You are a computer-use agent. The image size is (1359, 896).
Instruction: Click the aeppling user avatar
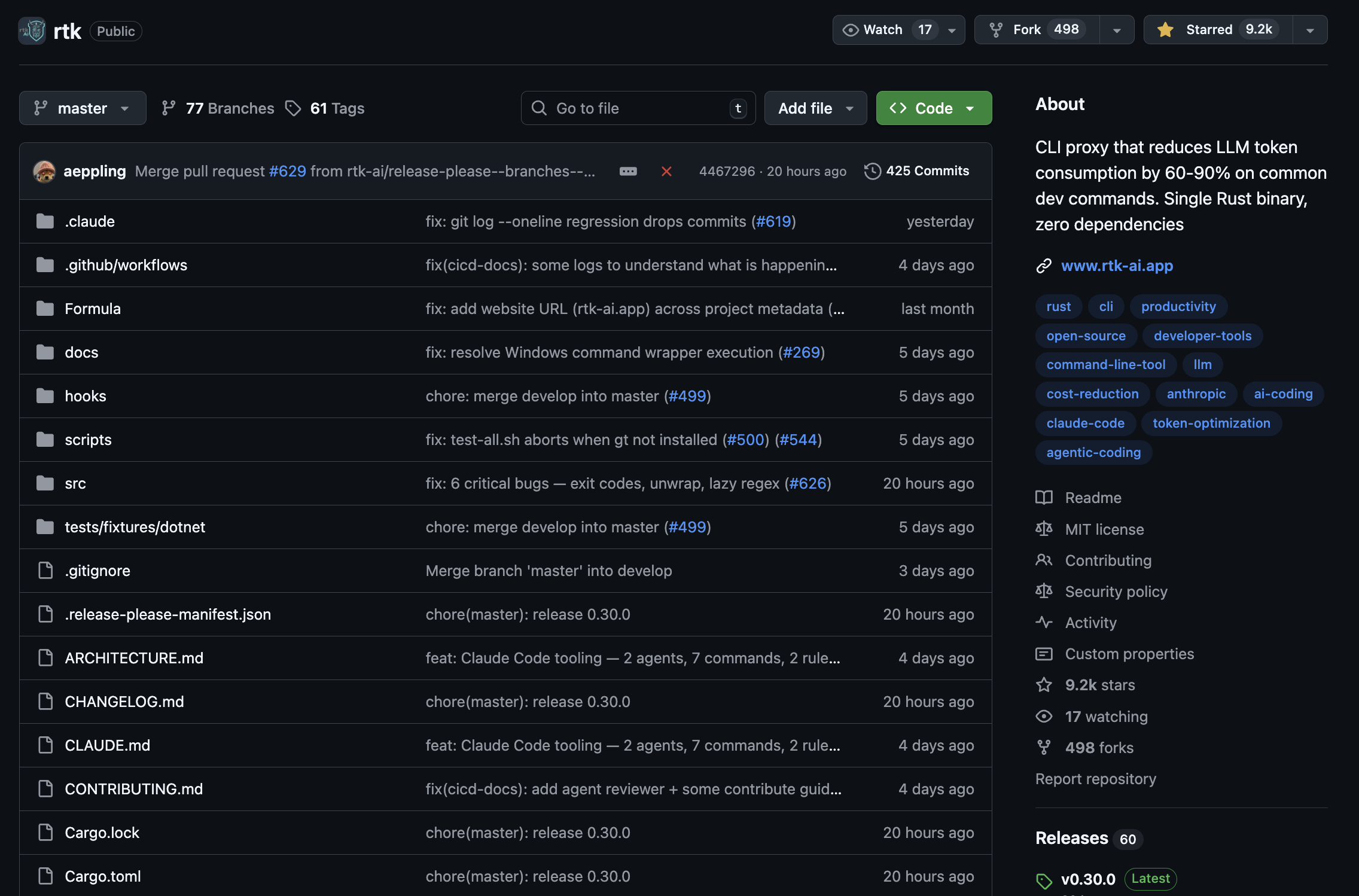point(44,172)
